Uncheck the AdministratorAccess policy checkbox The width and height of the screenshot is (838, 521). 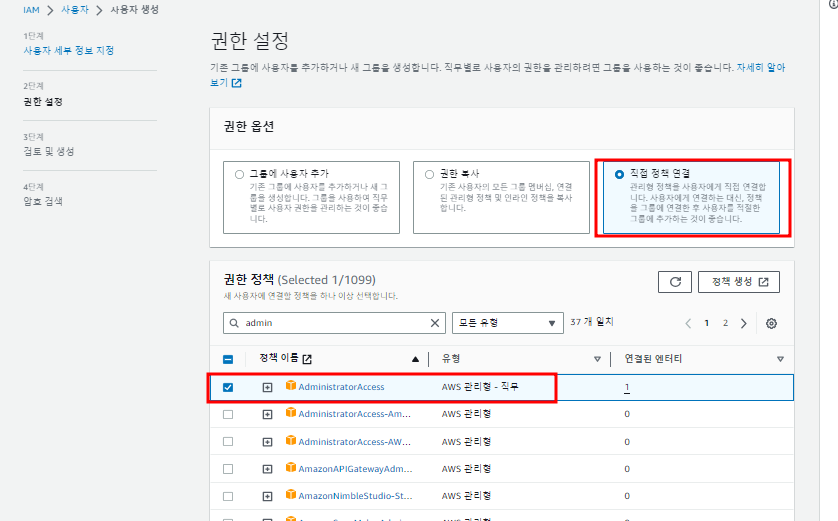coord(228,387)
